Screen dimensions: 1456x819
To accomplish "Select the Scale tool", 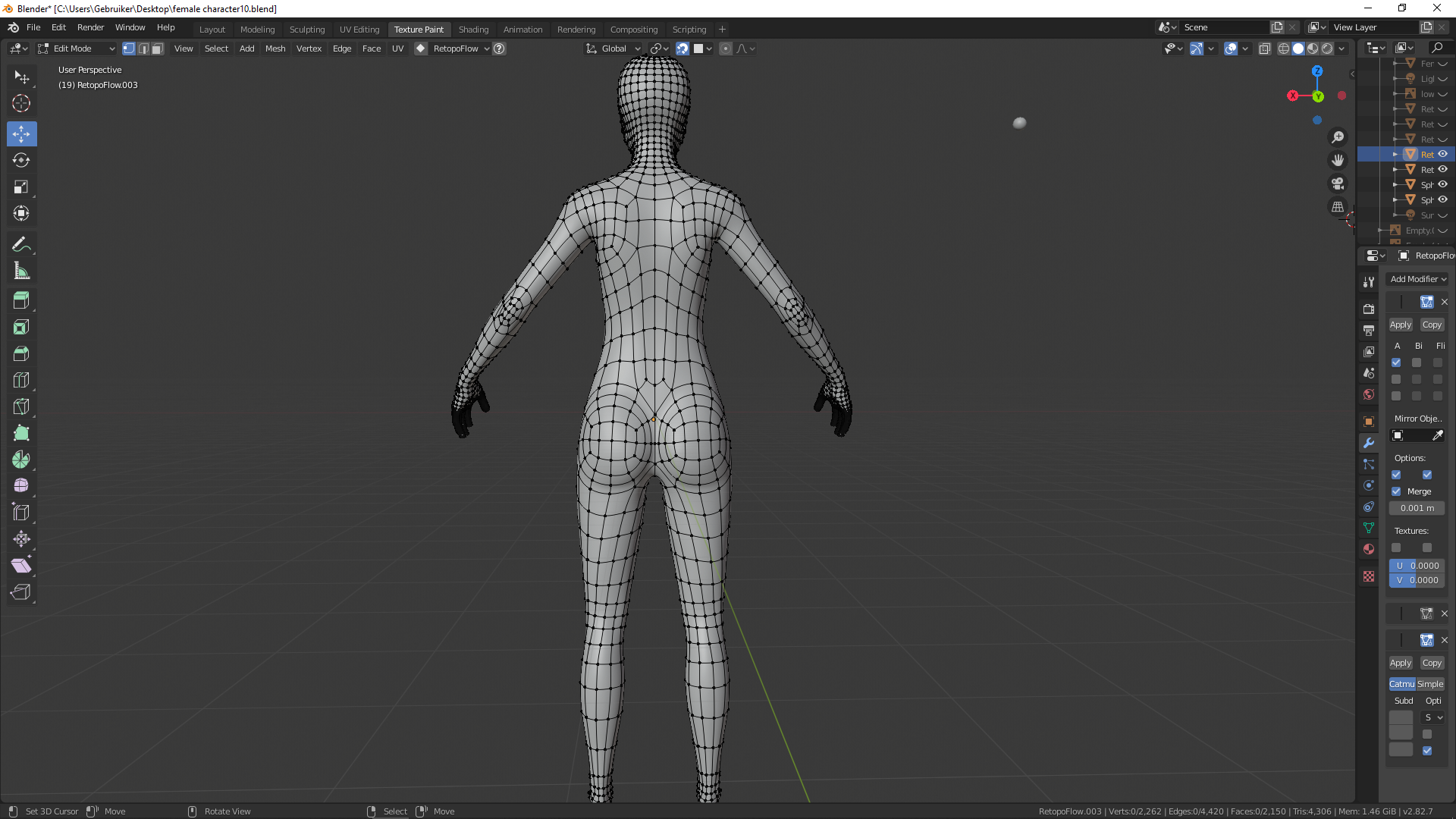I will [x=21, y=187].
